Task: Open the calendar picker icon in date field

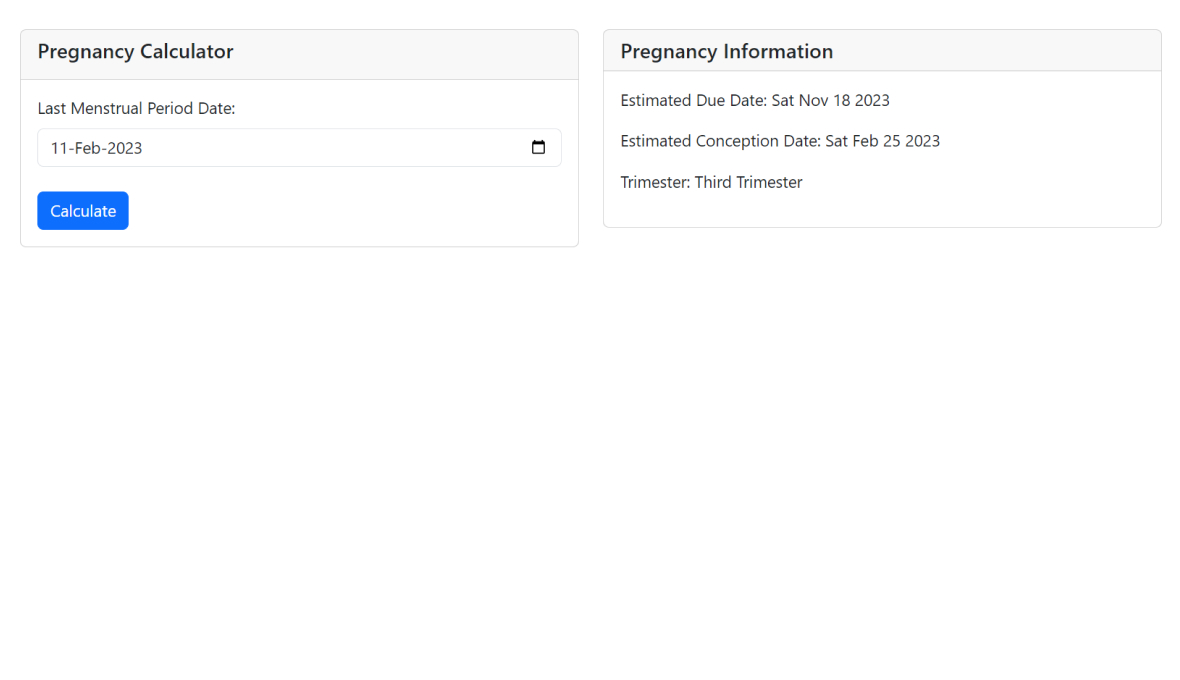Action: [x=538, y=148]
